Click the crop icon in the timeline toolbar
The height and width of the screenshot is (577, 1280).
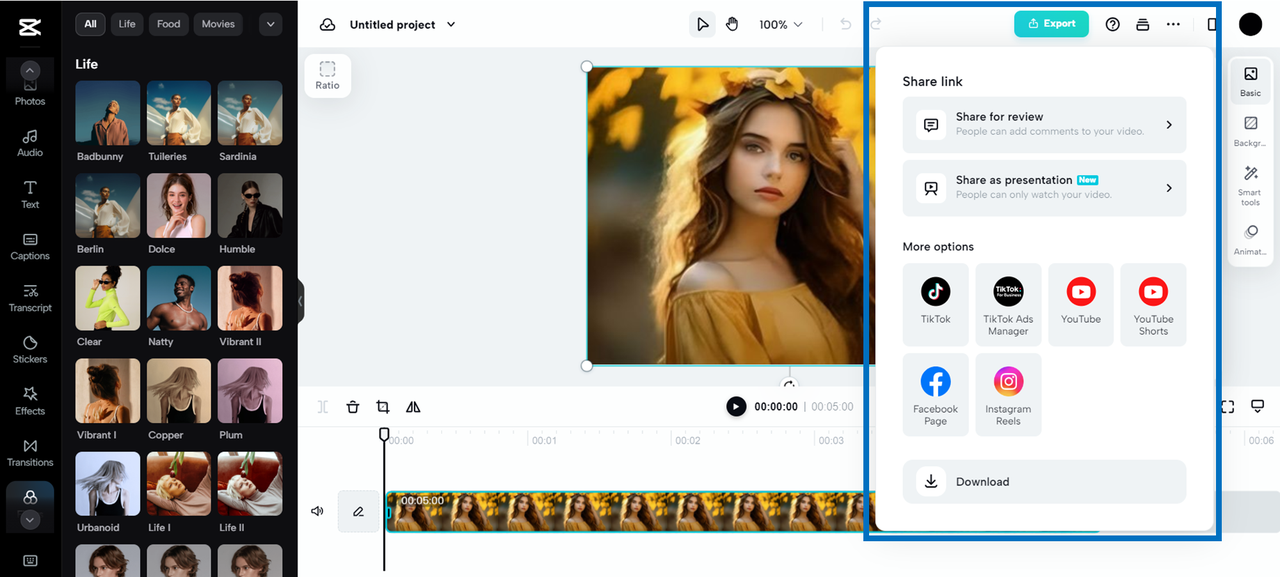pyautogui.click(x=383, y=407)
